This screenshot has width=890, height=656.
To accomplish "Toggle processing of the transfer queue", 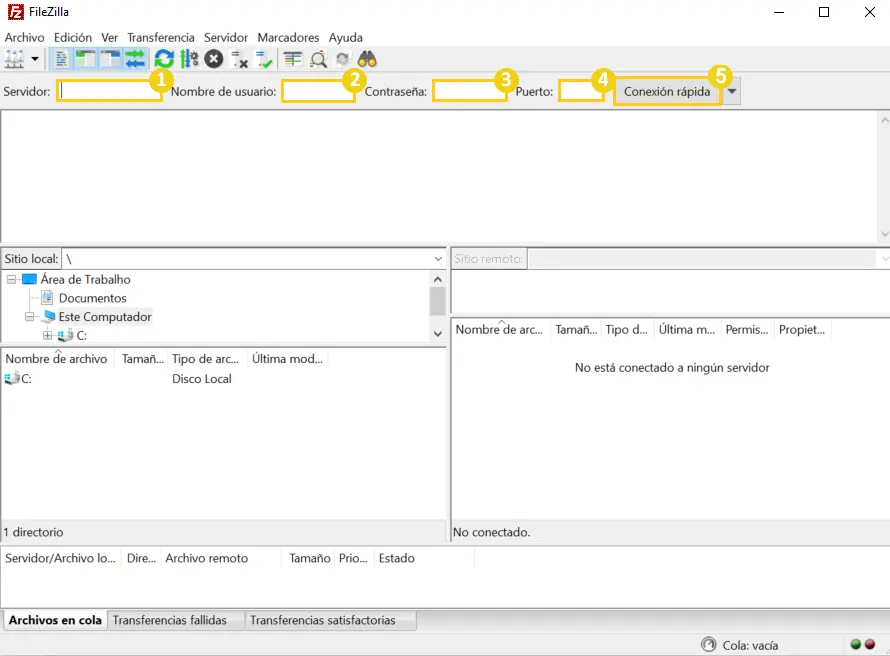I will pos(189,59).
